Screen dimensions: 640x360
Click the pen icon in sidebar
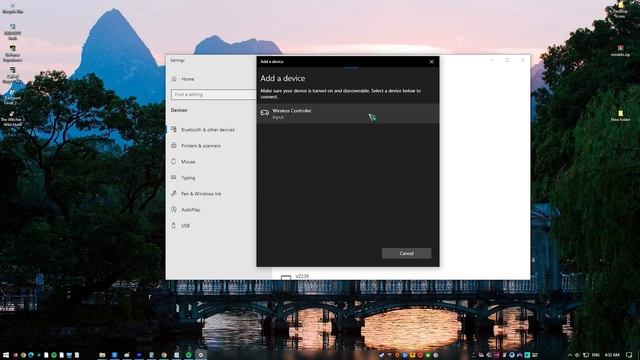174,193
